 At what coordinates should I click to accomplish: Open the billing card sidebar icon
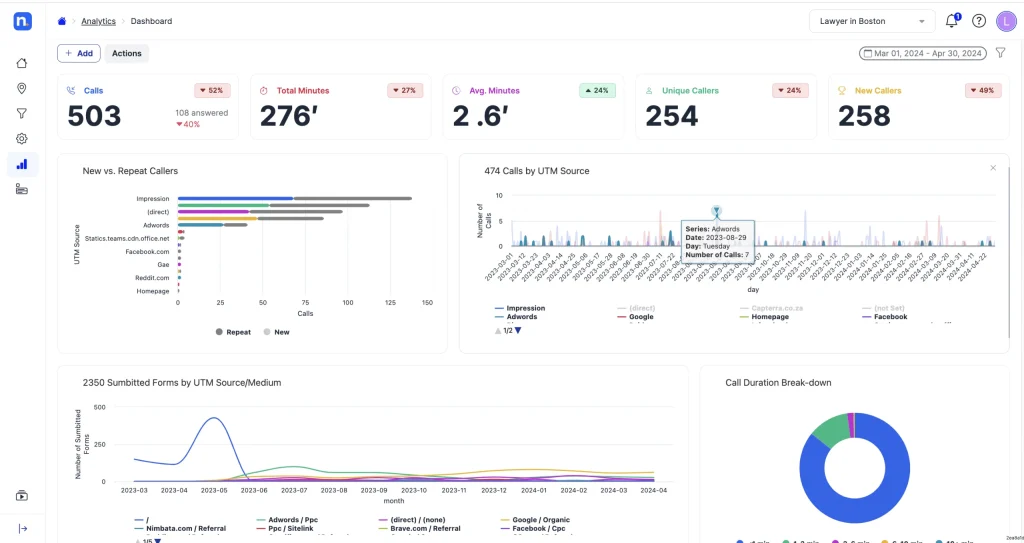(22, 189)
